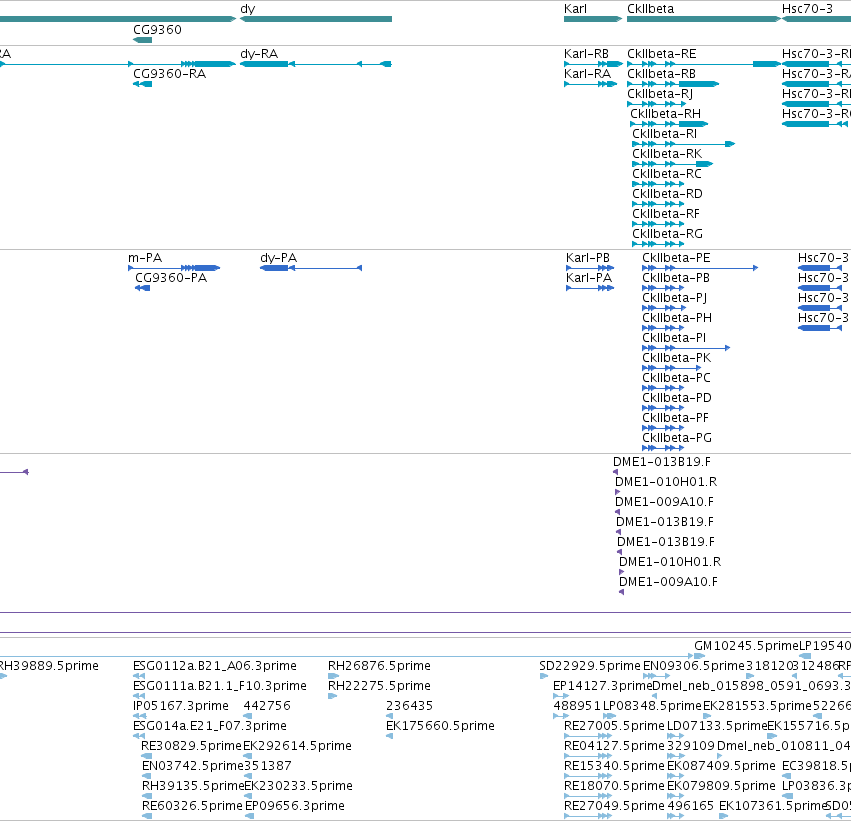Click the CkIIbeta-PE protein label
The image size is (851, 821).
tap(676, 258)
